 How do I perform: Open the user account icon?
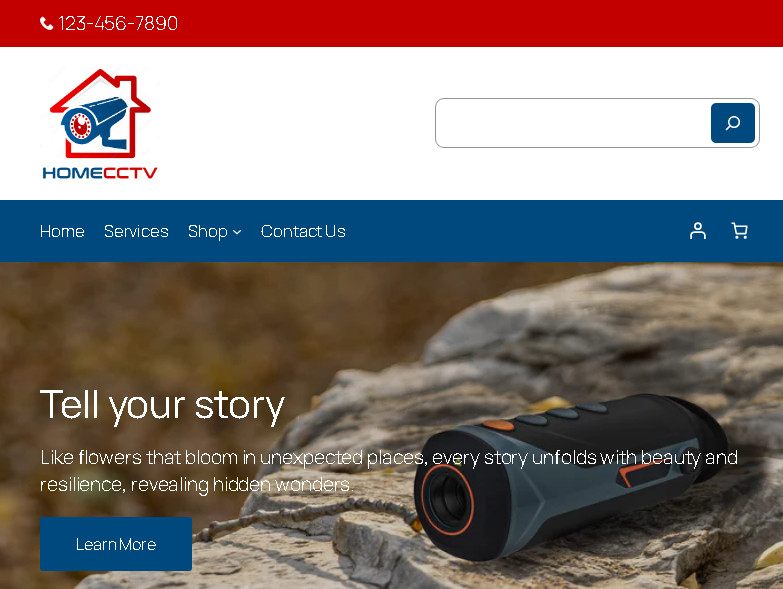click(698, 231)
